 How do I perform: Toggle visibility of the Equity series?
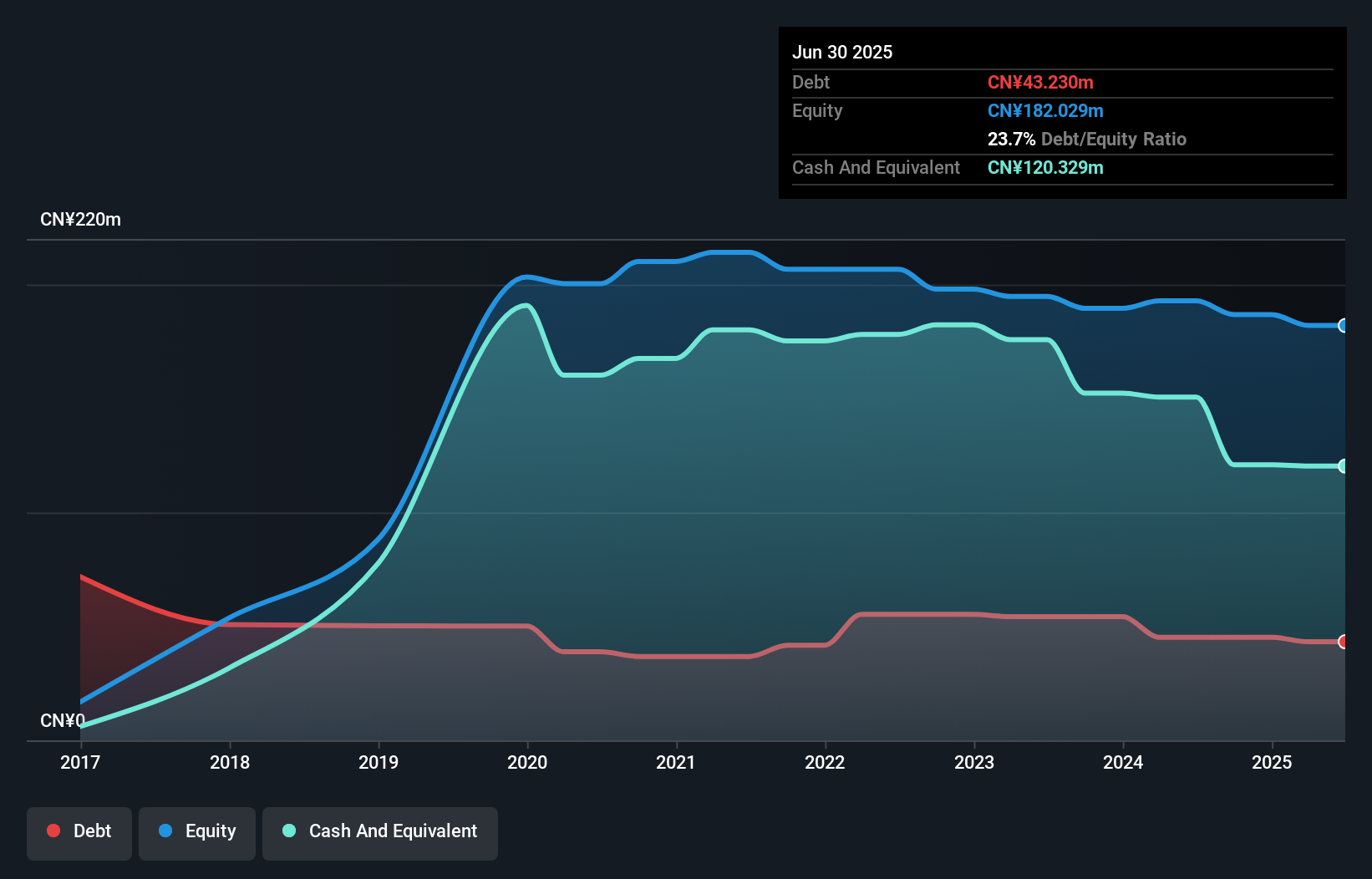pos(197,833)
